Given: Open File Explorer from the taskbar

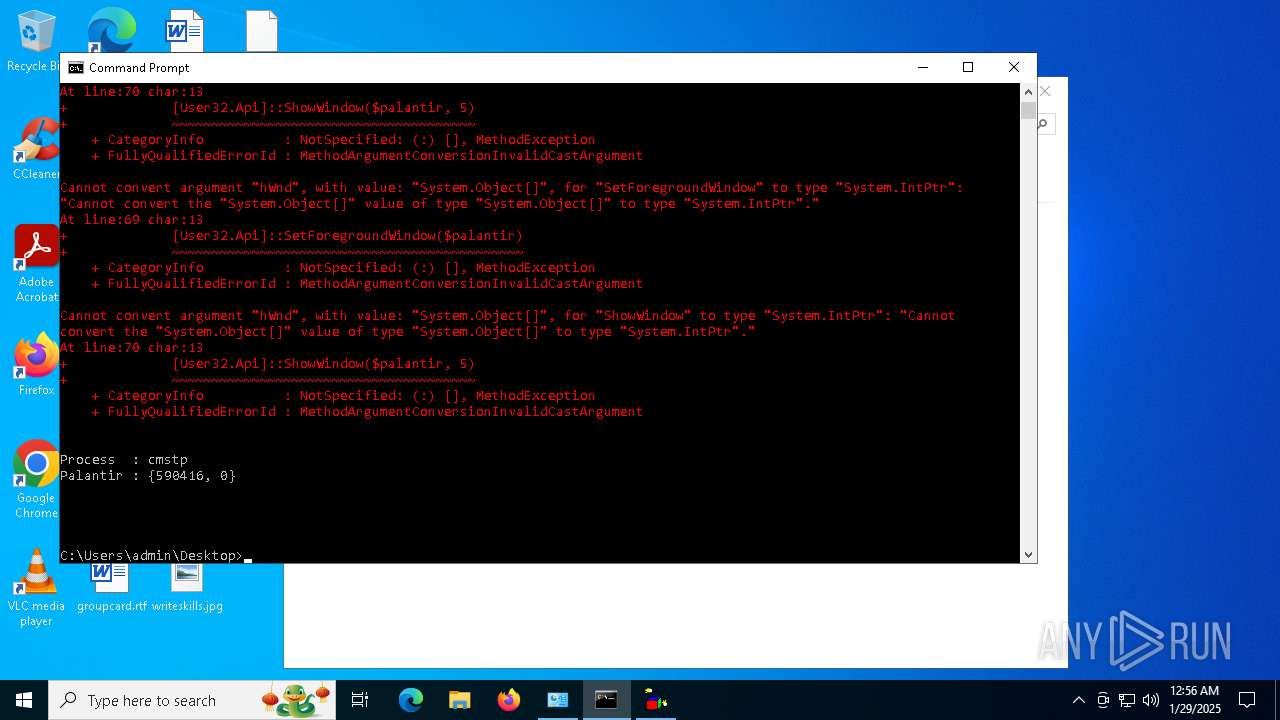Looking at the screenshot, I should [459, 700].
